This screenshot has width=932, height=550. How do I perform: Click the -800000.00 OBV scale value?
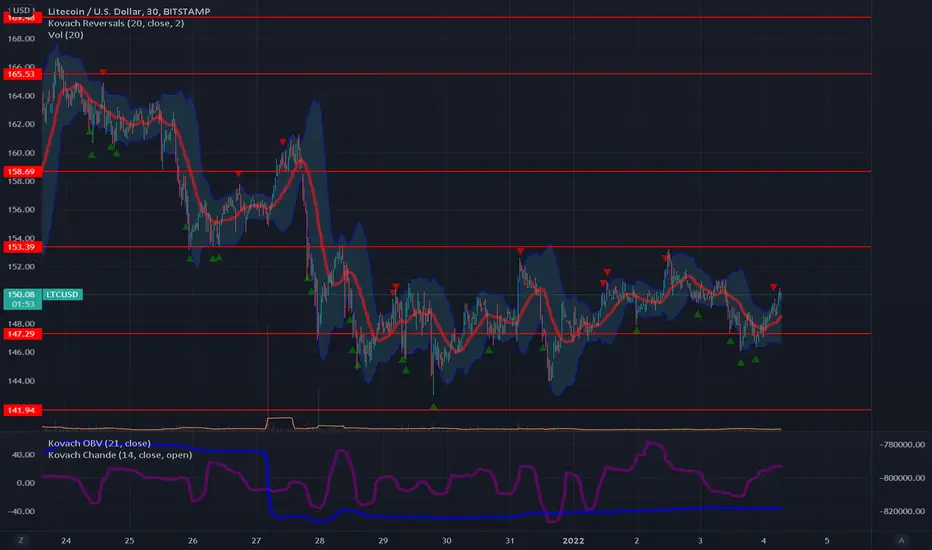click(902, 478)
